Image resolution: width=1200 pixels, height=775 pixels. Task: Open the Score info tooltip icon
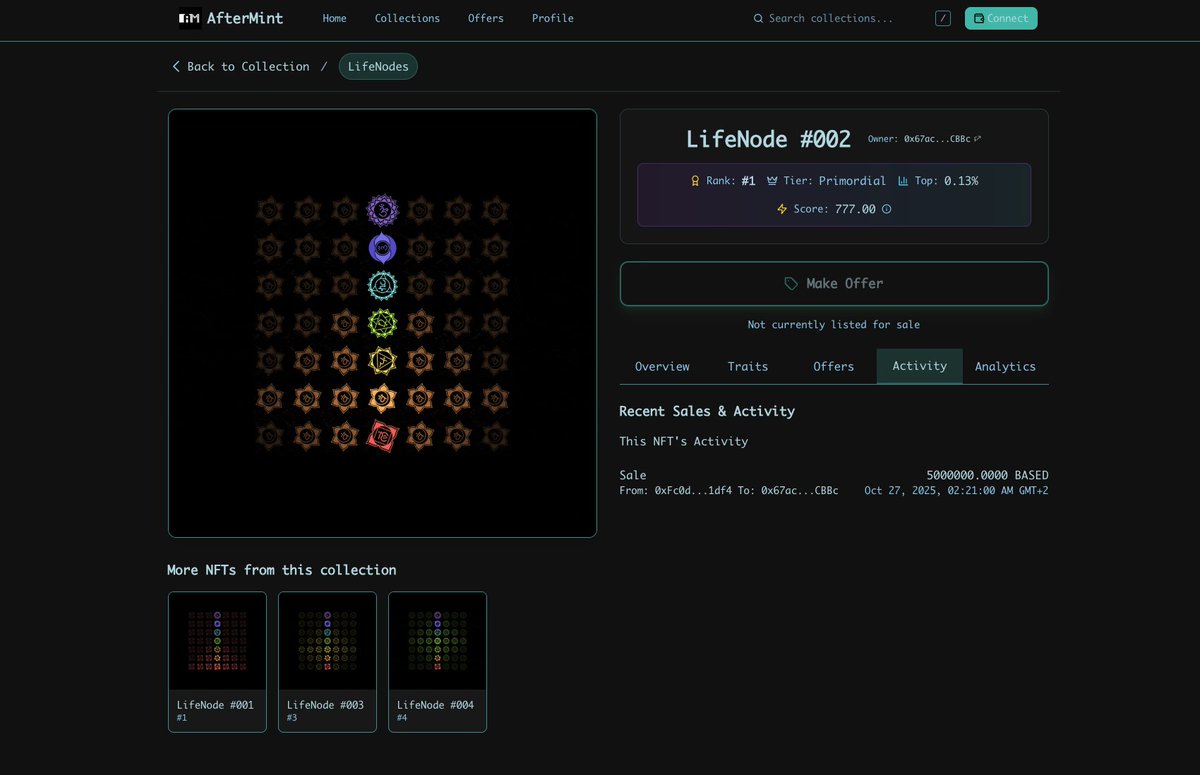(886, 209)
